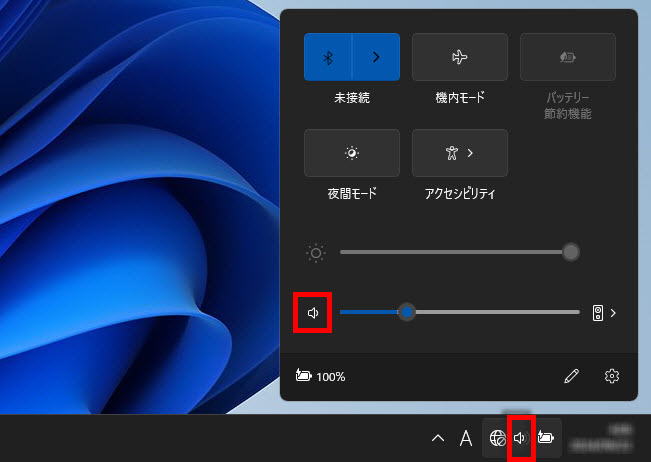Open battery settings from 100% indicator

click(x=321, y=377)
